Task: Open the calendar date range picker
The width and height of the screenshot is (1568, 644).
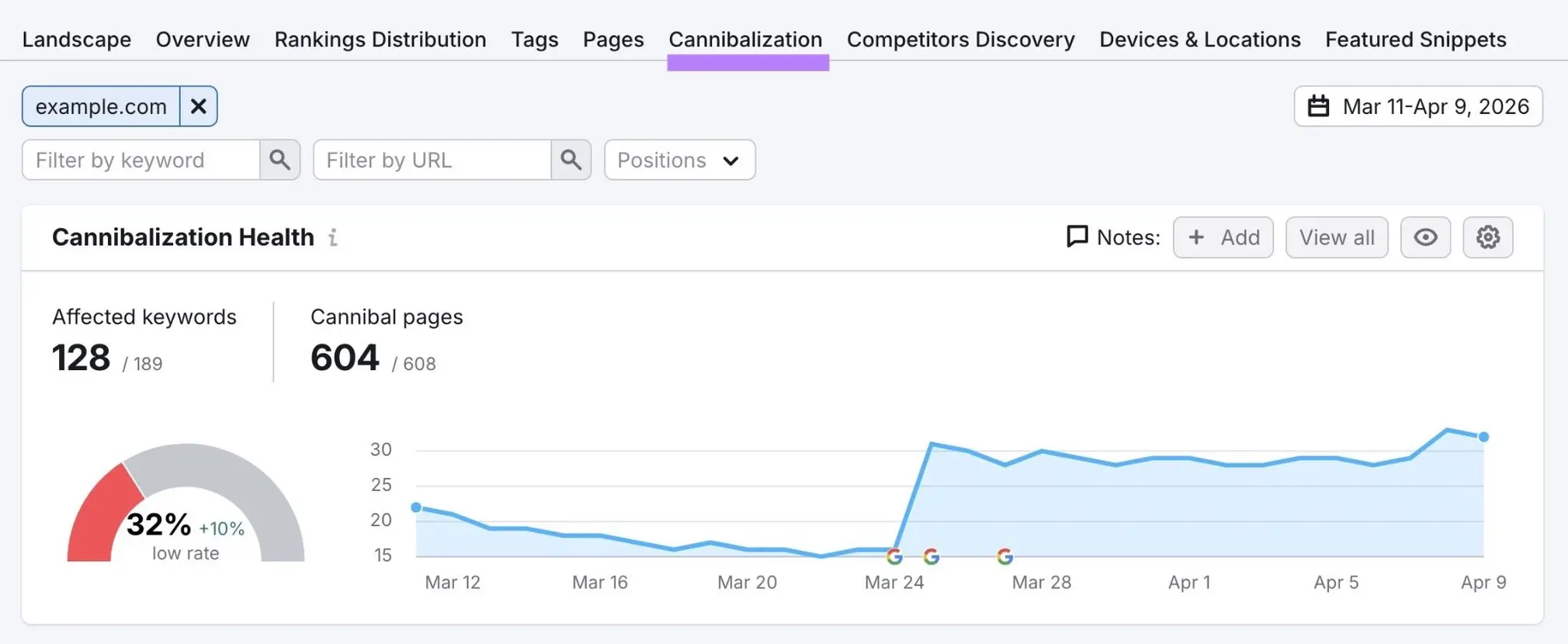Action: click(x=1318, y=106)
